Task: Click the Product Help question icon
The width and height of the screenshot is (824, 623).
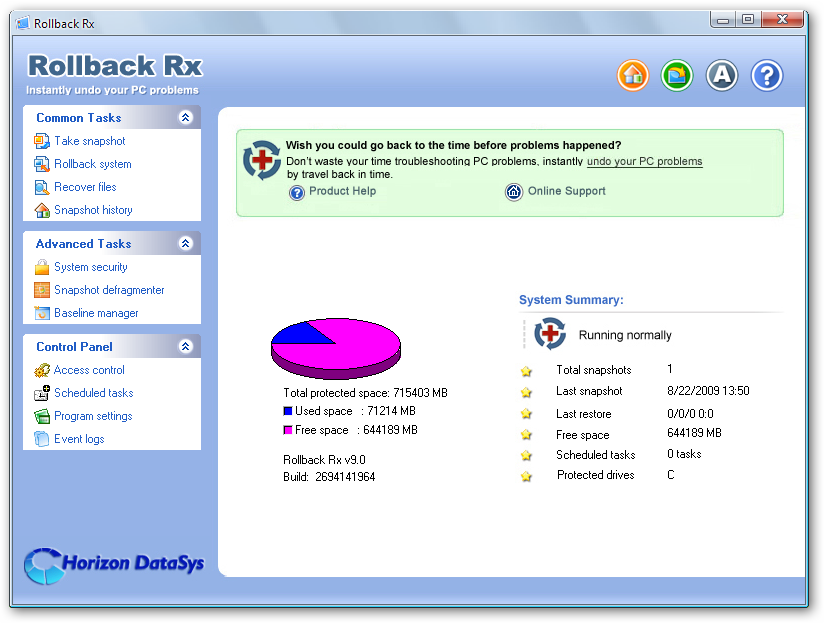Action: [x=297, y=193]
